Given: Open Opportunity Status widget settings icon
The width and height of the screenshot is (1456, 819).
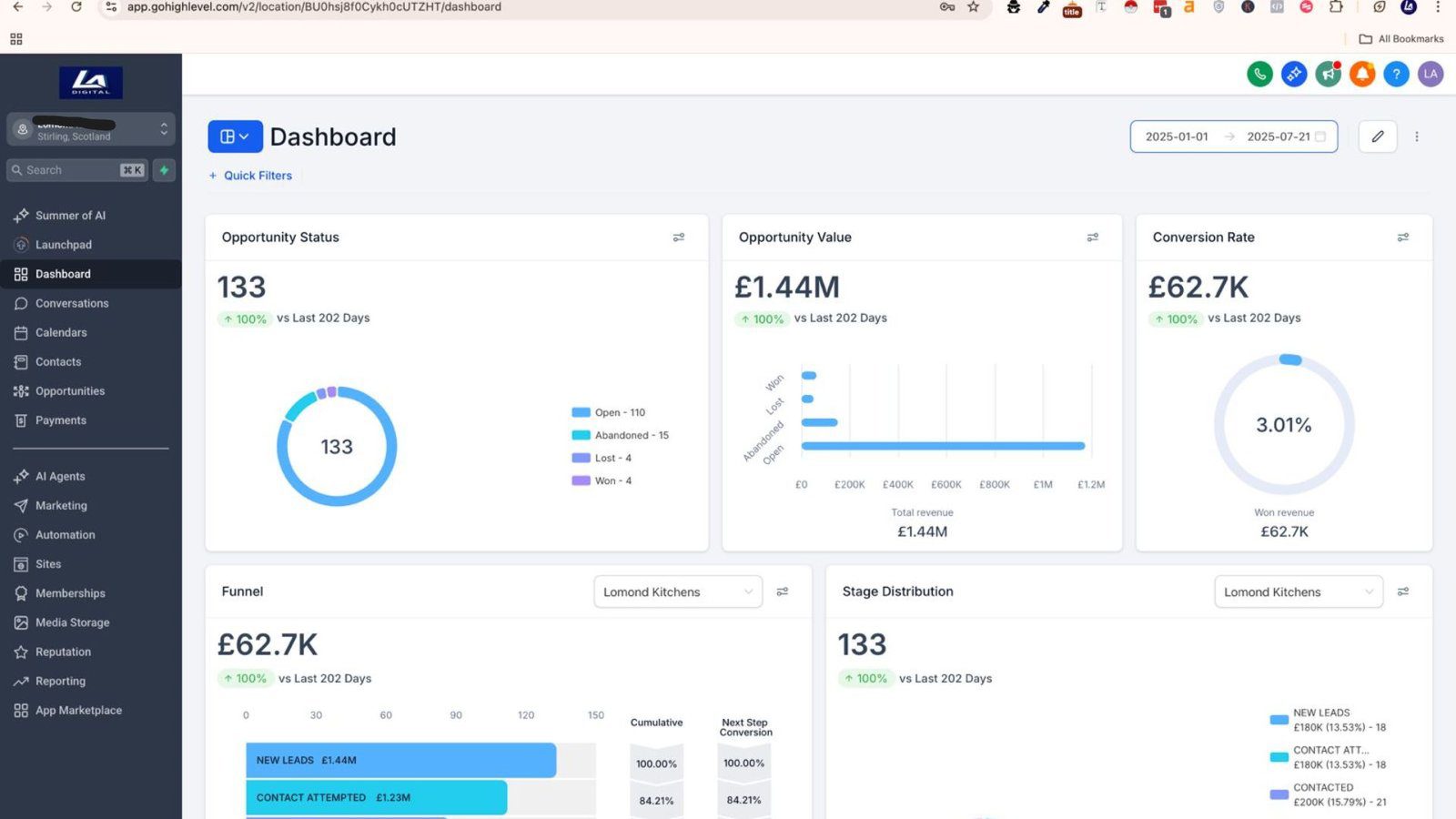Looking at the screenshot, I should click(678, 238).
